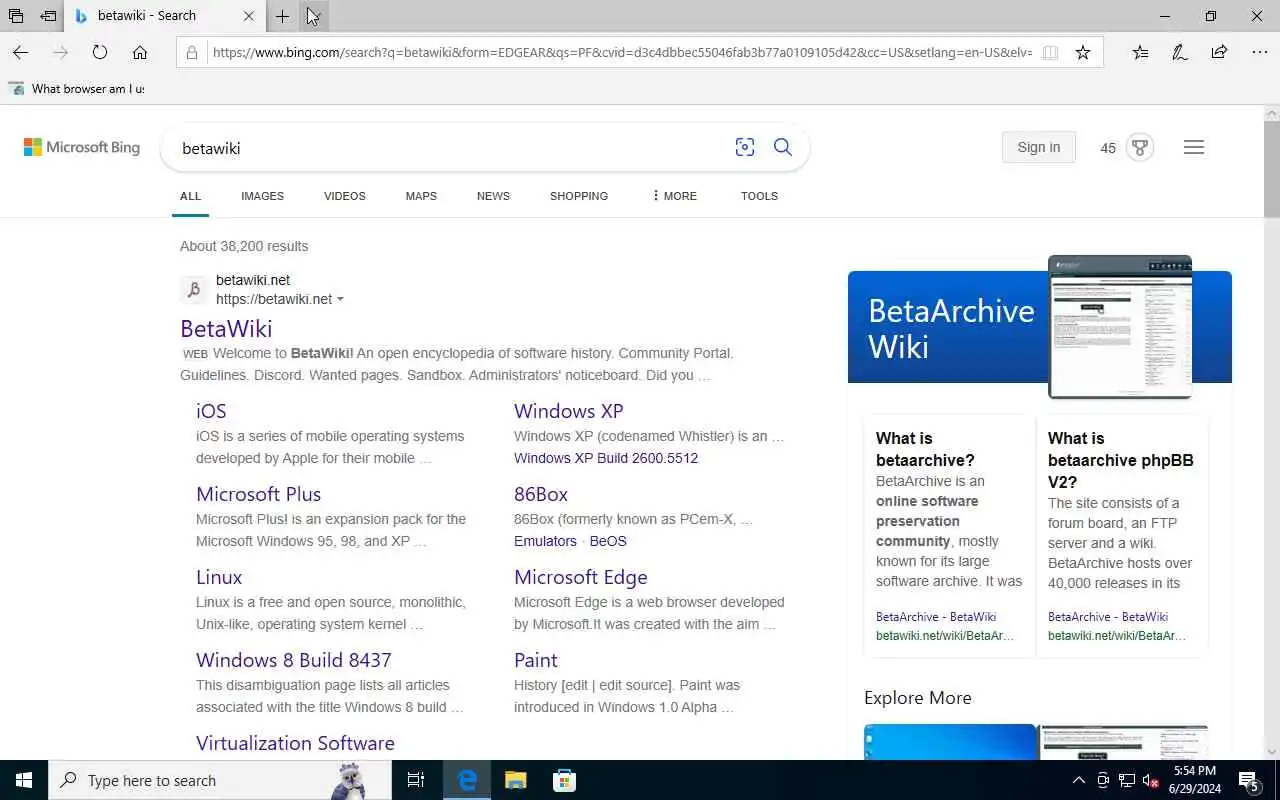Open the Microsoft Plus sublink

[258, 494]
